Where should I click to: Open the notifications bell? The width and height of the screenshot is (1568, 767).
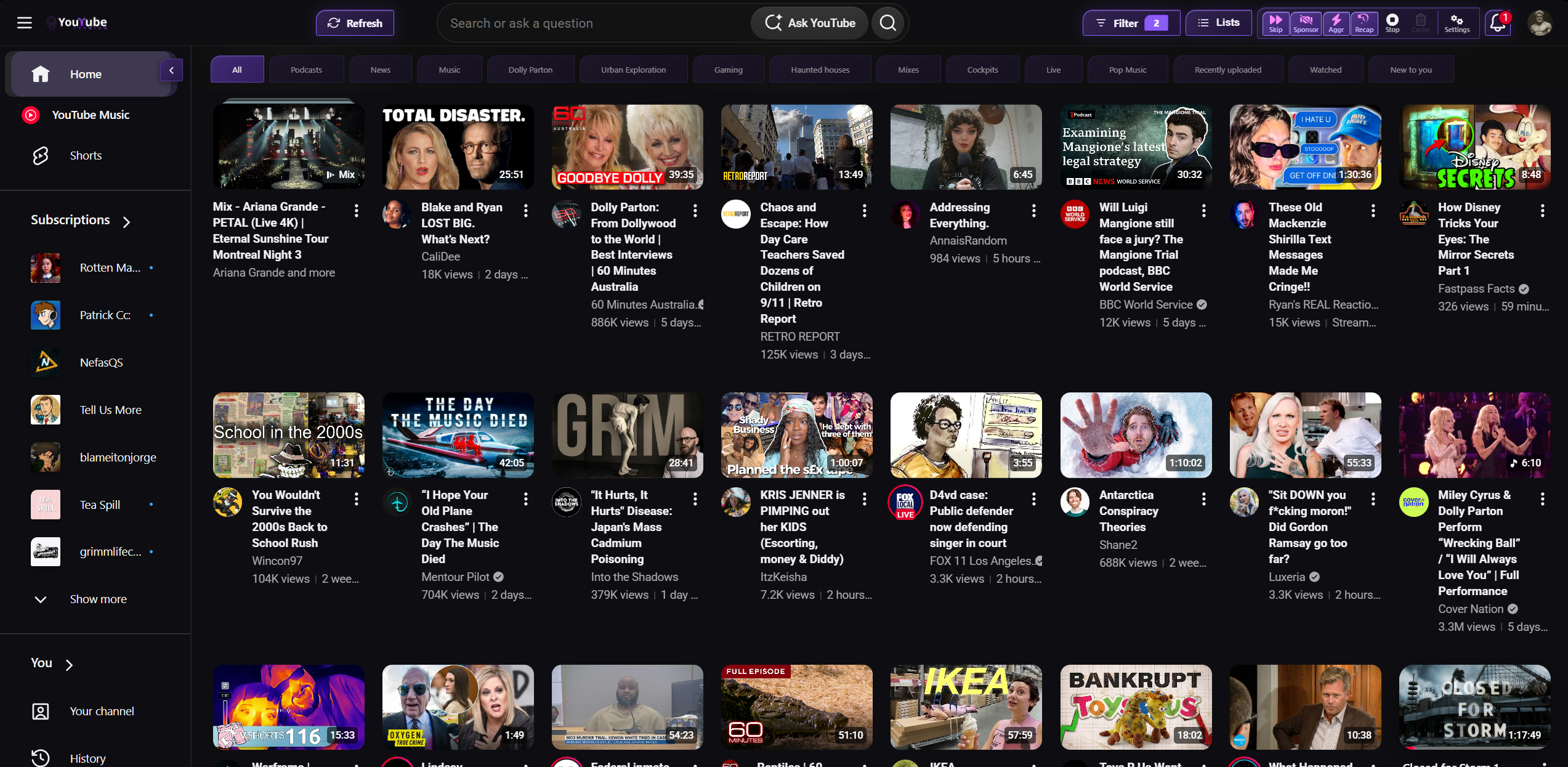[1498, 23]
